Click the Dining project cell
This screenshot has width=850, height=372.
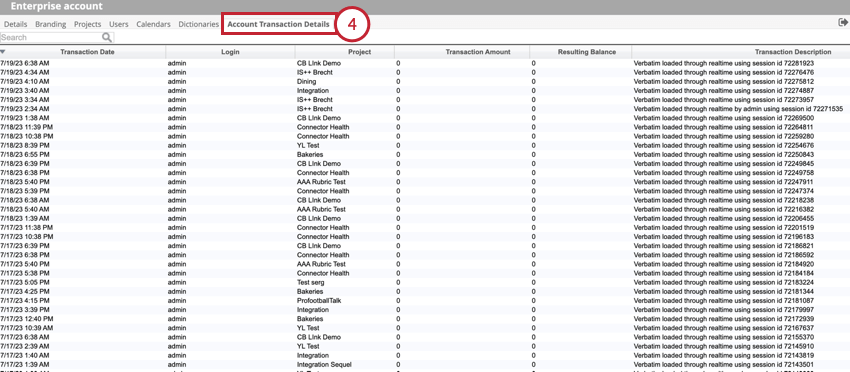point(307,81)
